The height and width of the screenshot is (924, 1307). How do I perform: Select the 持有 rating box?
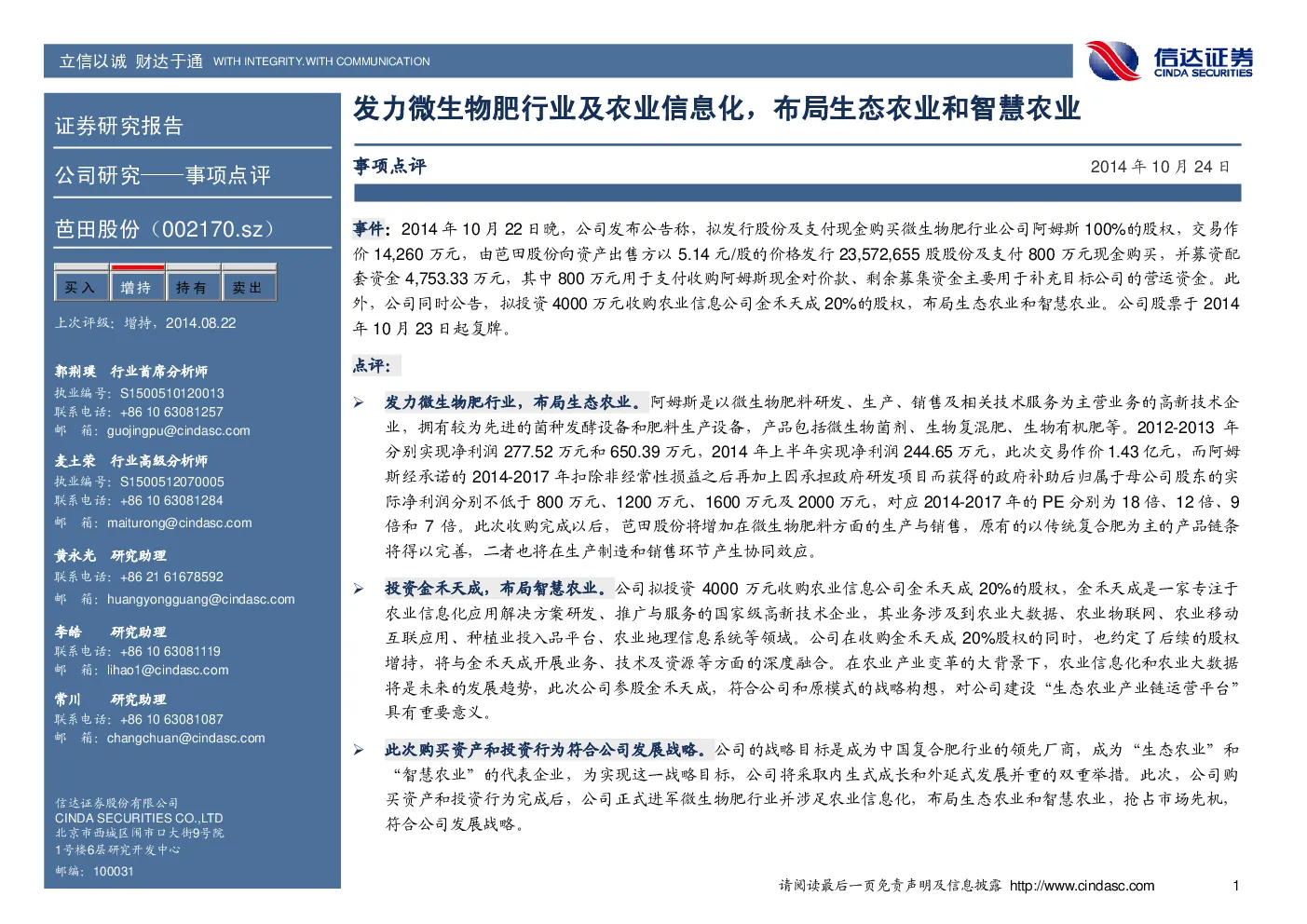pos(193,288)
